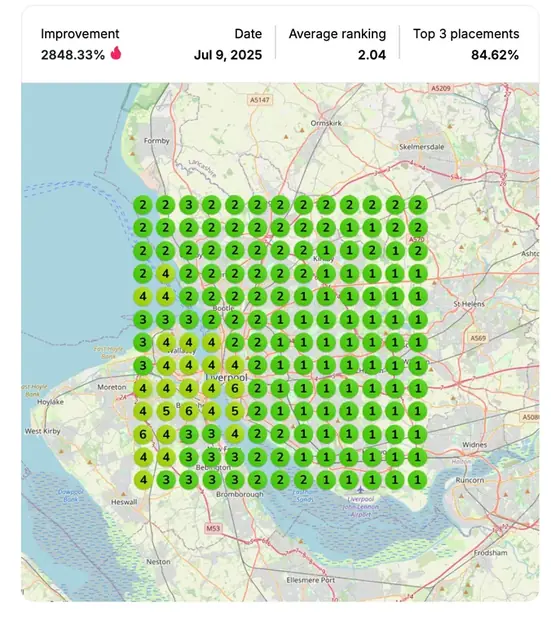Click the St Helens label on the map
This screenshot has width=551, height=620.
(469, 304)
